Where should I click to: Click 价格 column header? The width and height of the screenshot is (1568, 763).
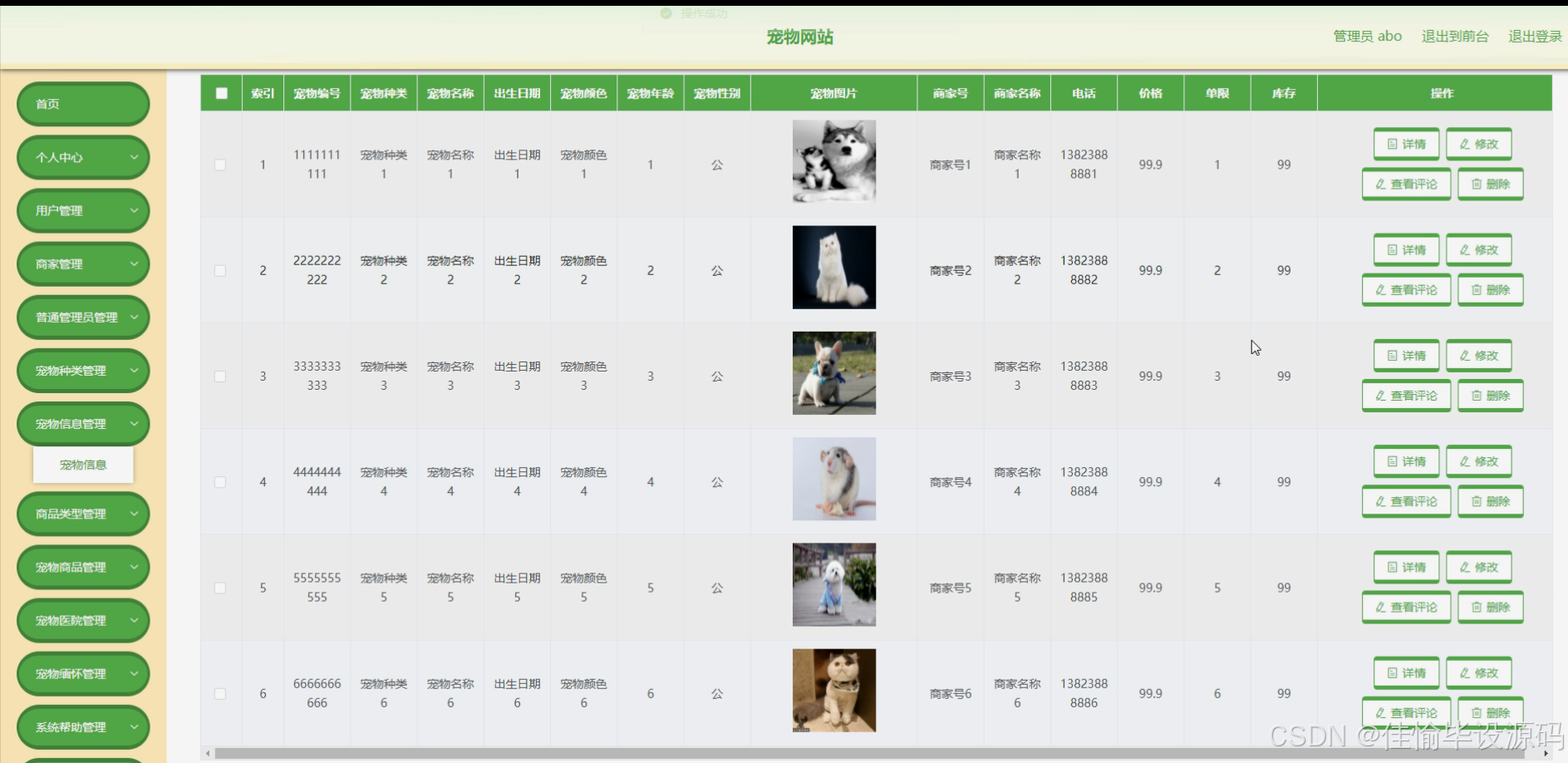1150,93
